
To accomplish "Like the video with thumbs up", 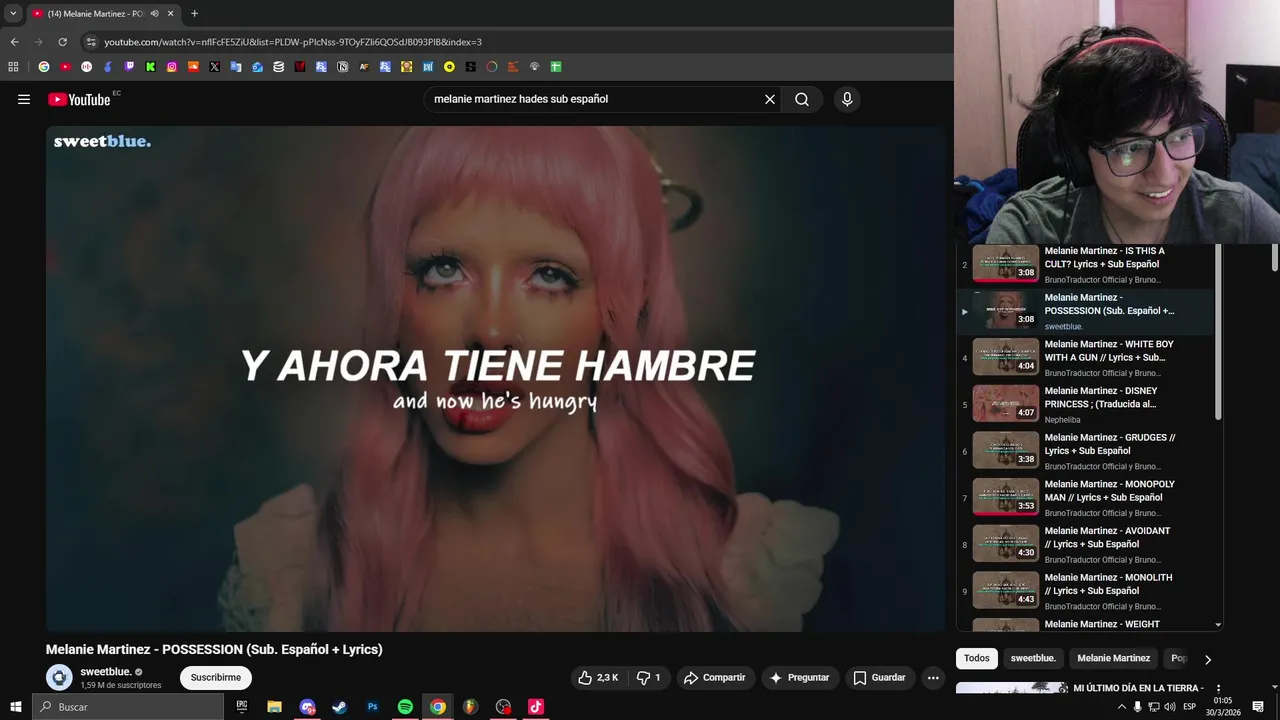I will (x=598, y=677).
